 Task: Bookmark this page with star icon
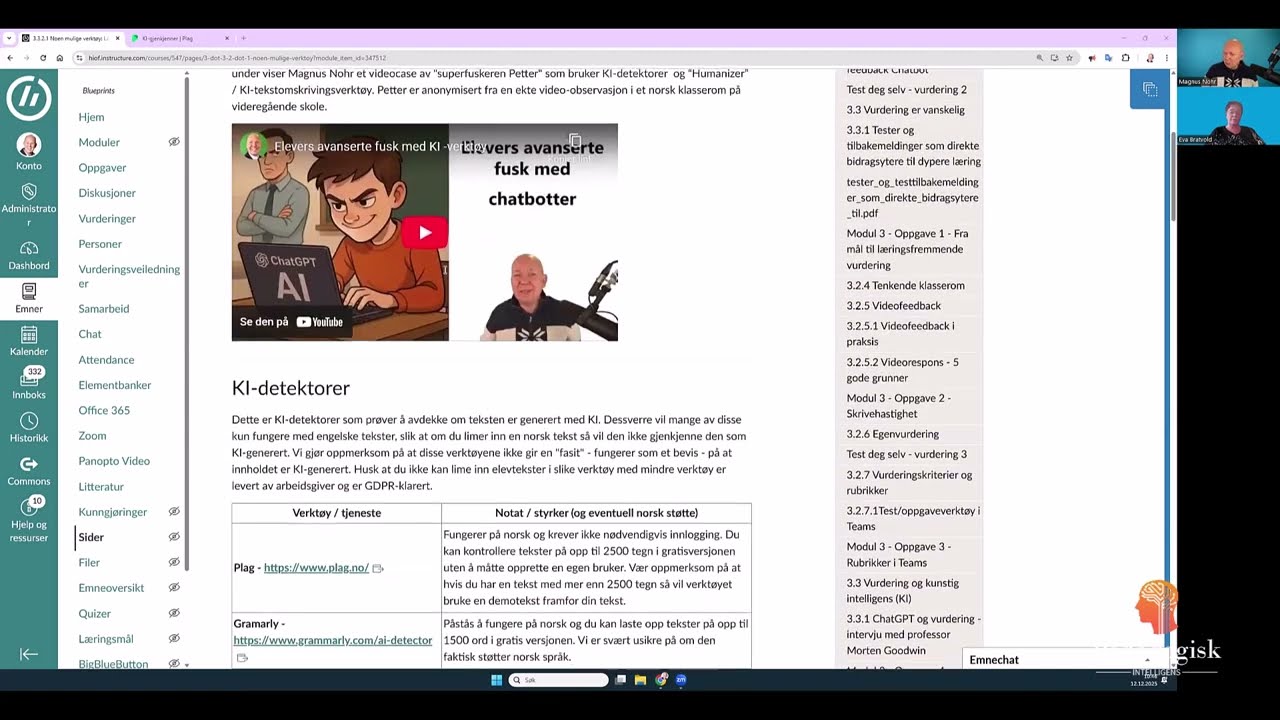(x=1068, y=58)
